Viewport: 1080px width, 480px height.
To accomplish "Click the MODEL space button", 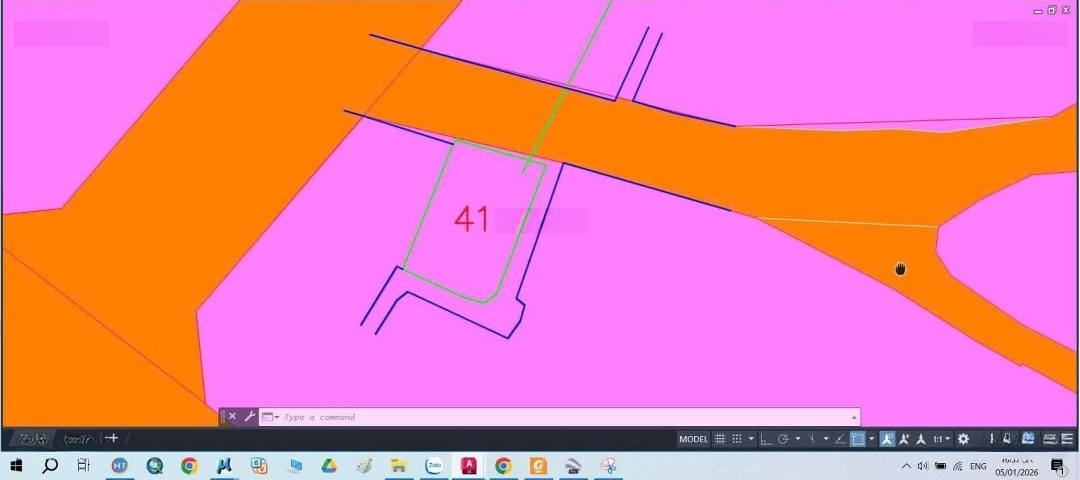I will (x=693, y=439).
